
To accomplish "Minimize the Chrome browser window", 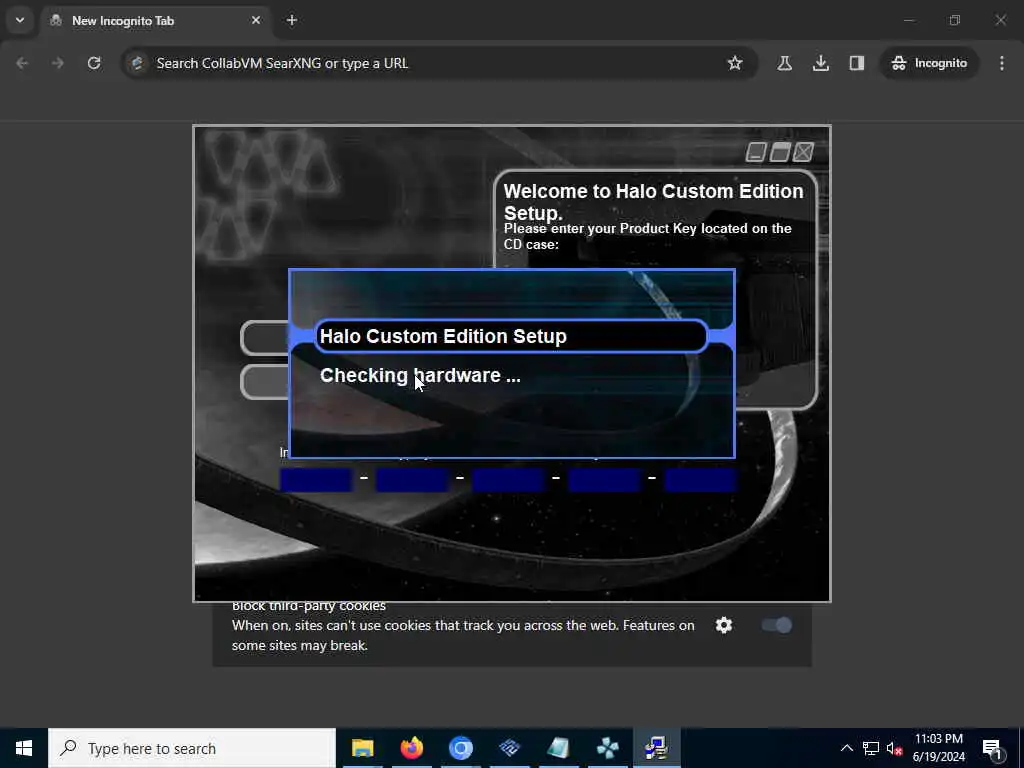I will (908, 20).
